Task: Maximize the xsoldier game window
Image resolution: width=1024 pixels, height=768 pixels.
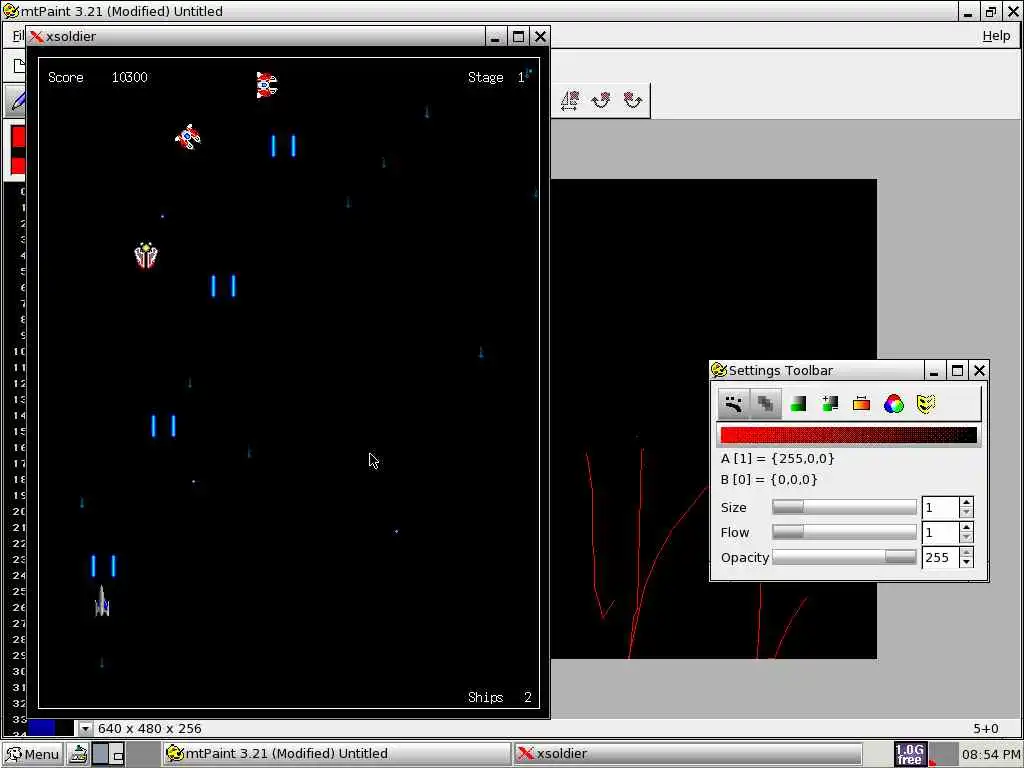Action: [x=518, y=37]
